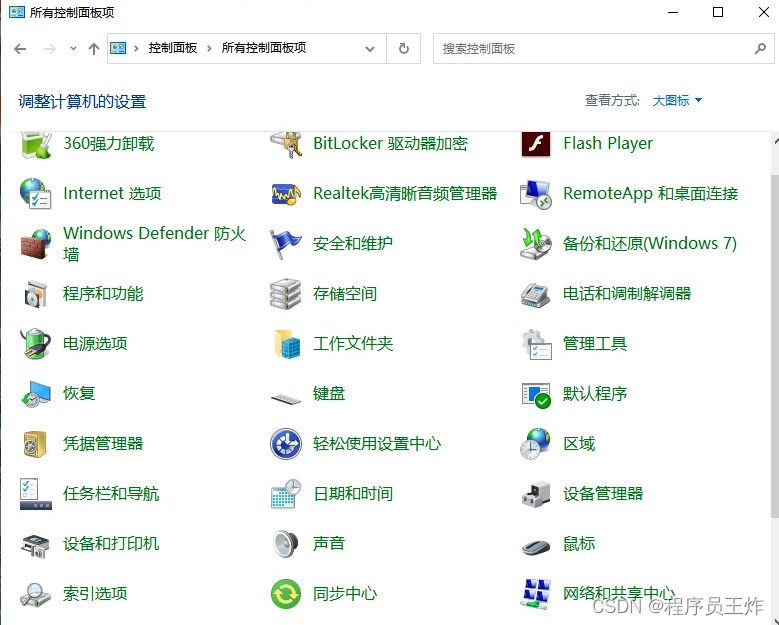Open the 360强力卸载 icon

coord(36,145)
